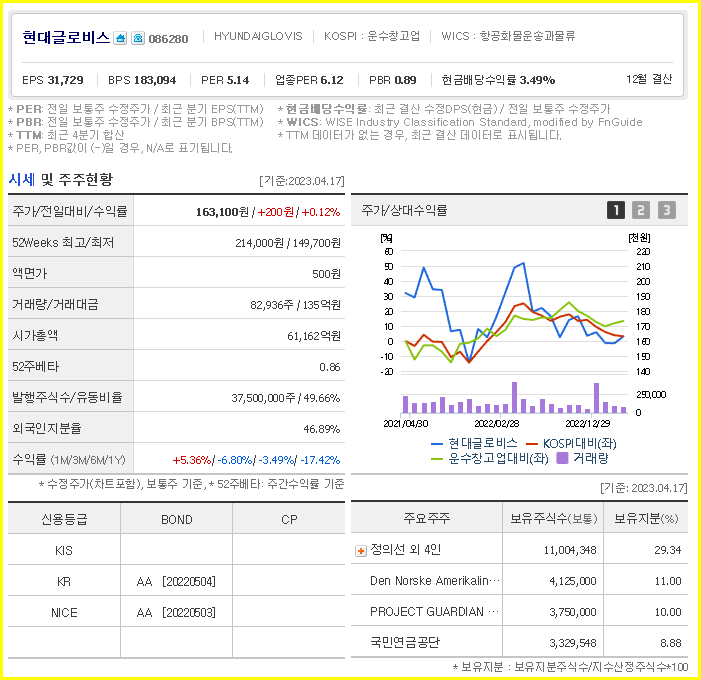Click the 국민연금공단 shareholder row
The width and height of the screenshot is (701, 680).
tap(519, 642)
